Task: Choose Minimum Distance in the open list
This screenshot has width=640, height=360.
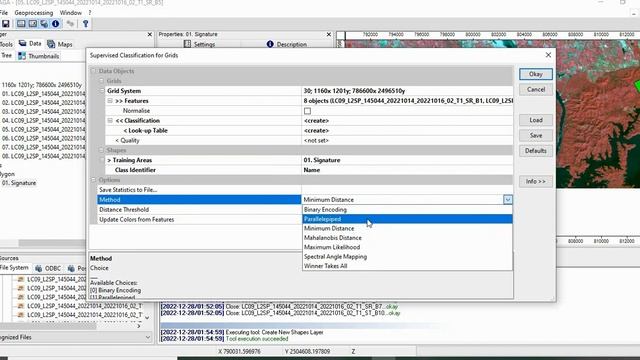Action: [407, 228]
